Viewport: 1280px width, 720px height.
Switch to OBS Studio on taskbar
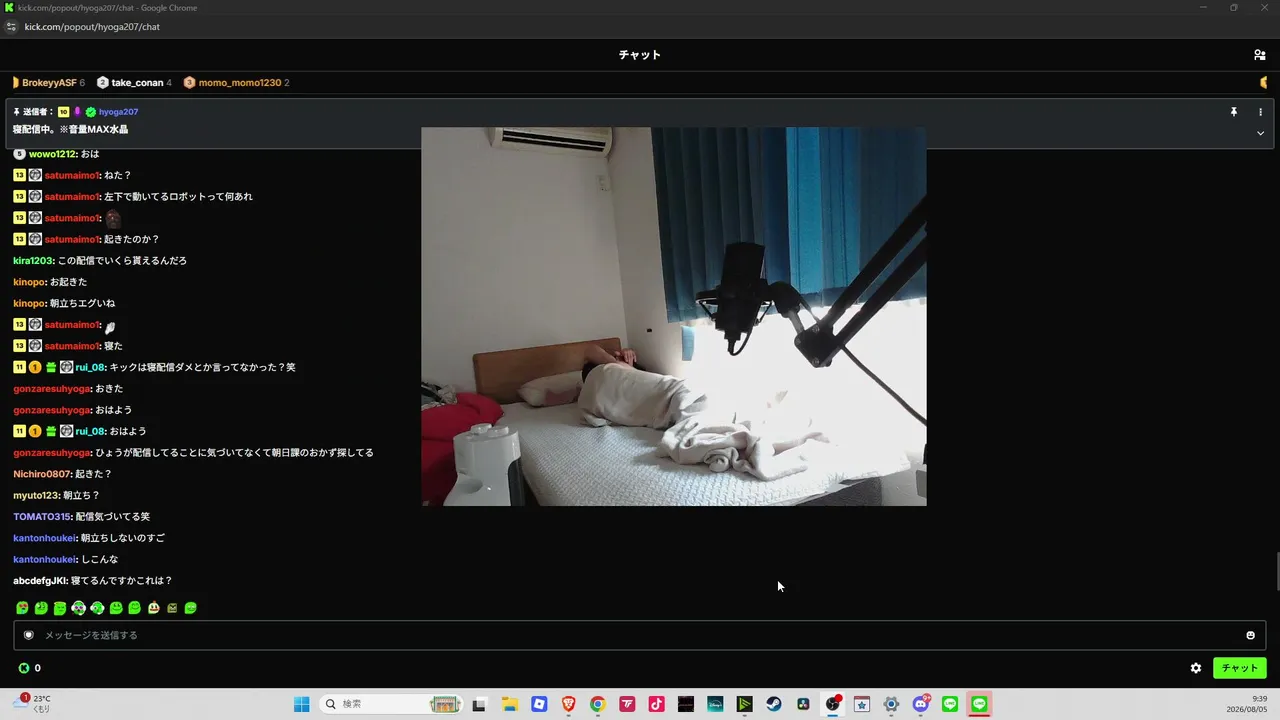[x=832, y=704]
